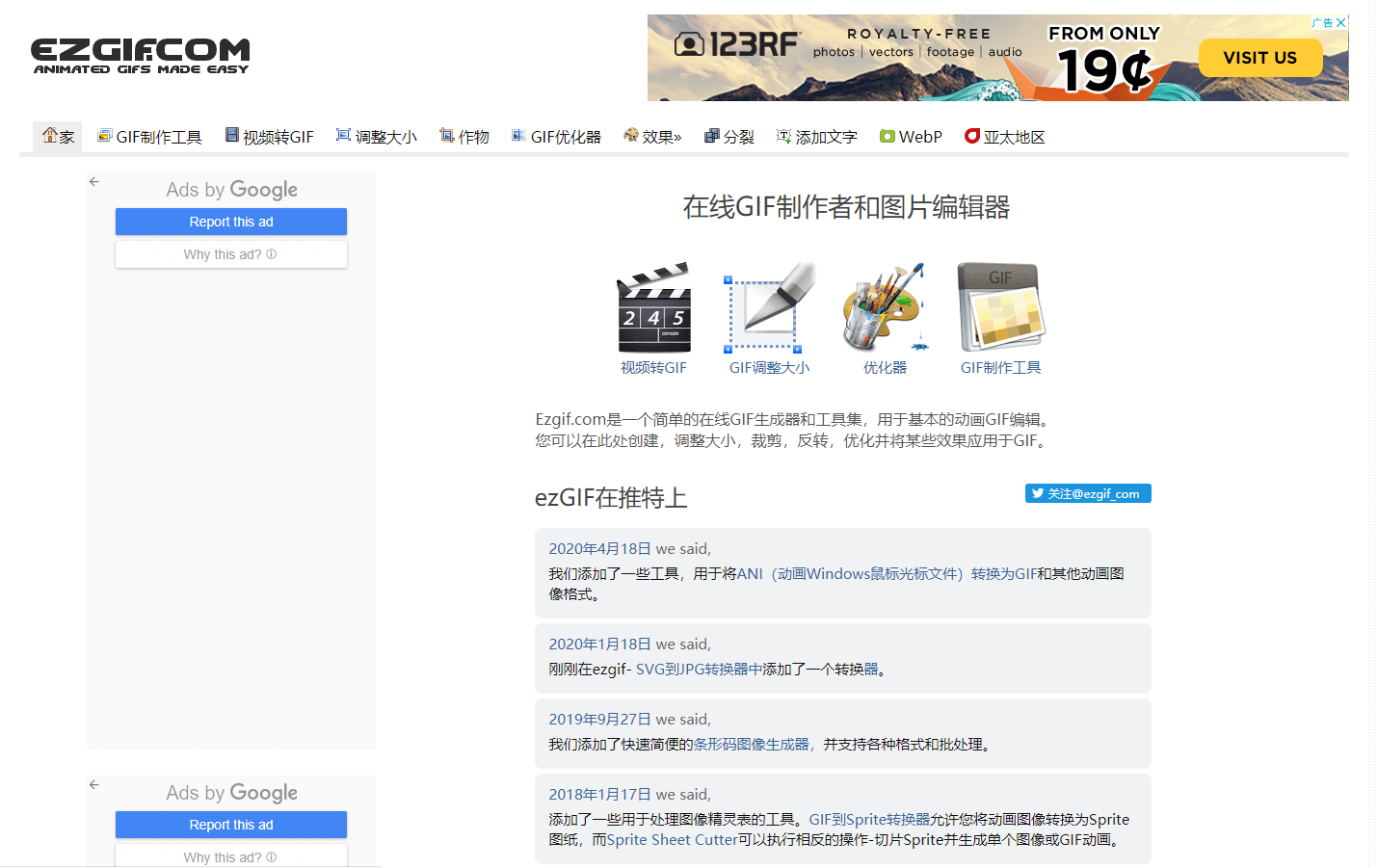Viewport: 1378px width, 868px height.
Task: Open the video to GIF clapperboard icon
Action: [x=653, y=308]
